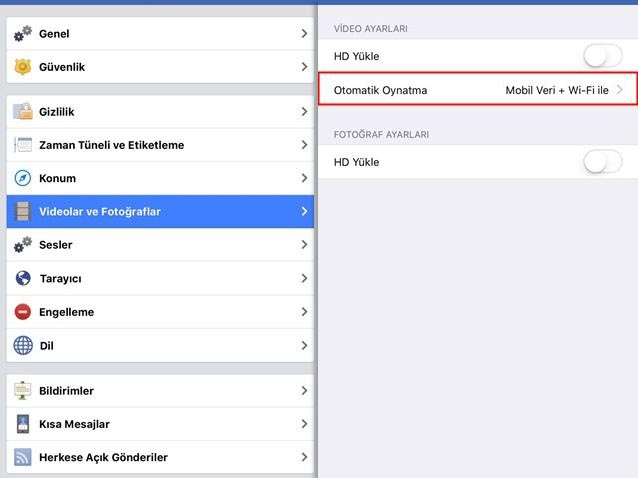Tap the Kısa Mesajlar phone icon
Viewport: 638px width, 478px height.
click(23, 424)
